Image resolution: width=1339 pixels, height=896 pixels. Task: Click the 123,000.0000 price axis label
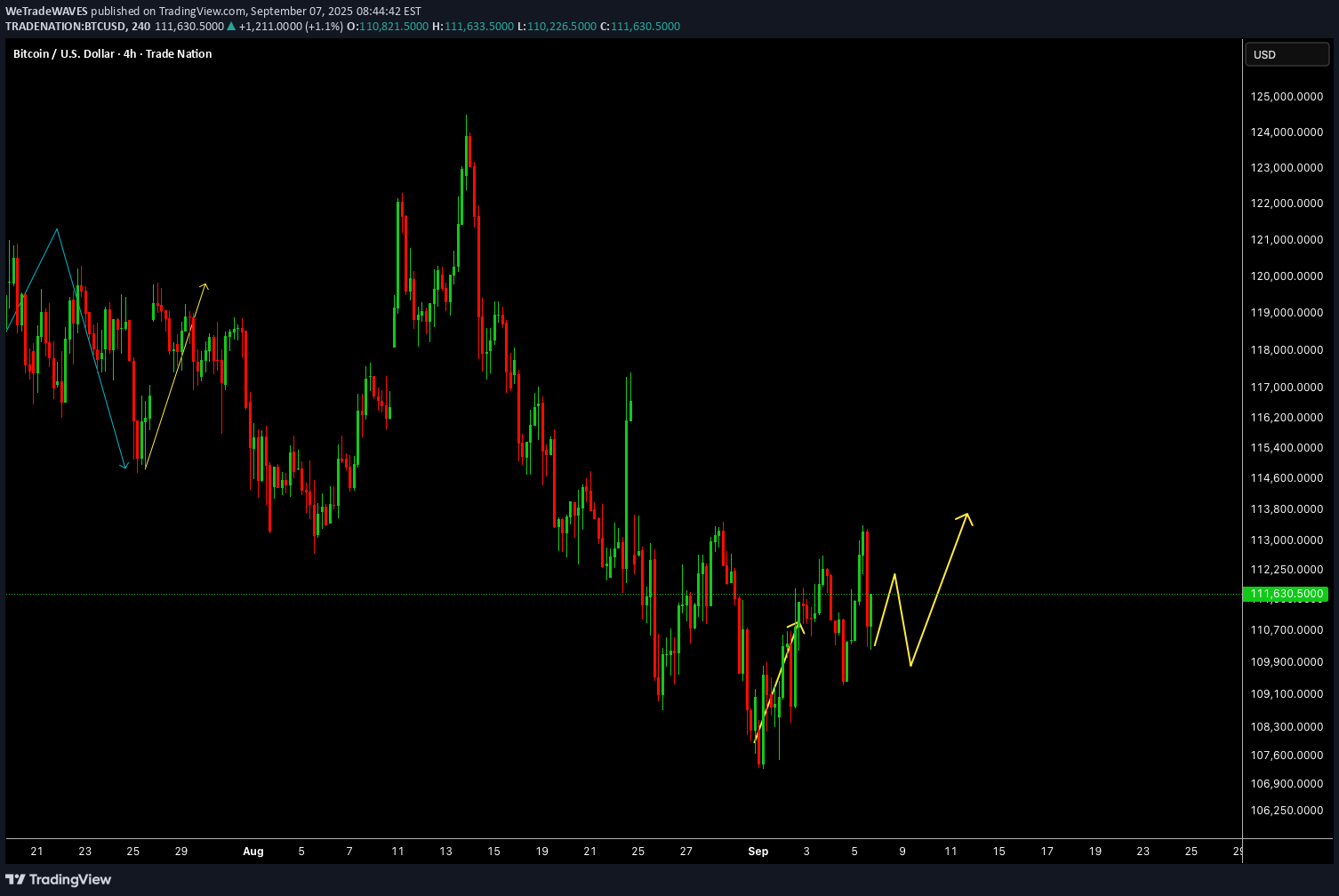click(x=1287, y=168)
